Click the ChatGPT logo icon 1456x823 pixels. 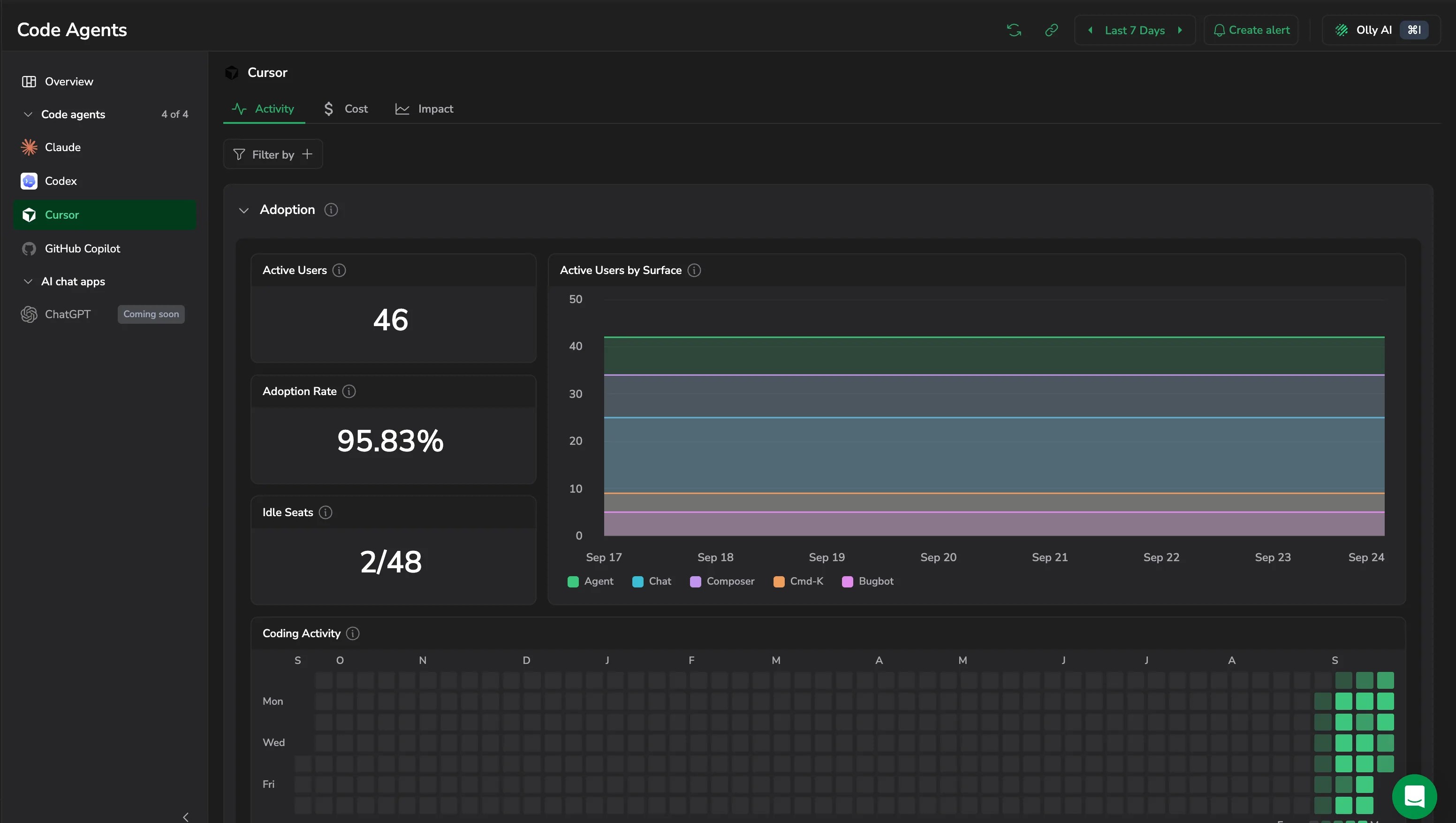tap(29, 314)
